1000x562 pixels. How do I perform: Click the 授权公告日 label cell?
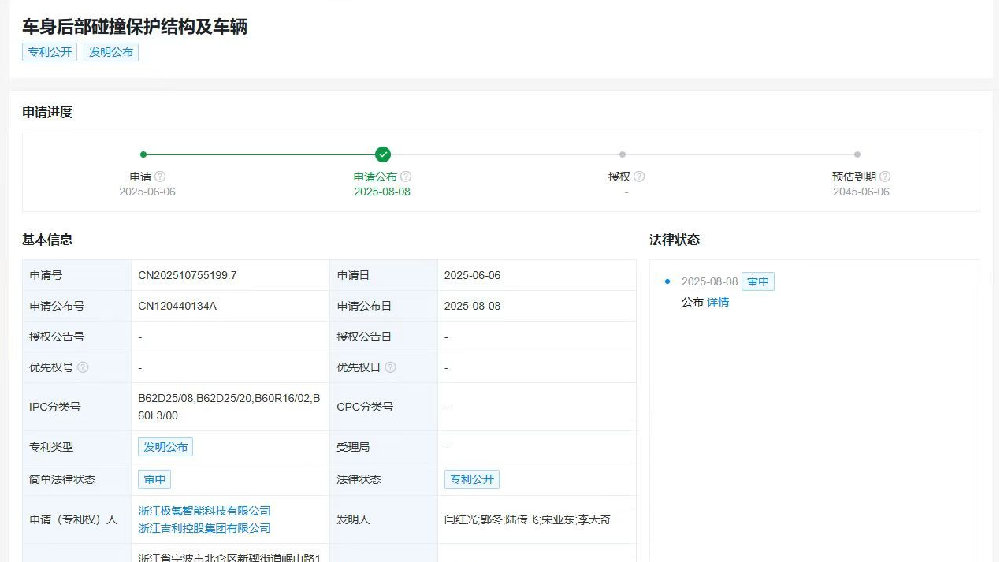tap(383, 337)
